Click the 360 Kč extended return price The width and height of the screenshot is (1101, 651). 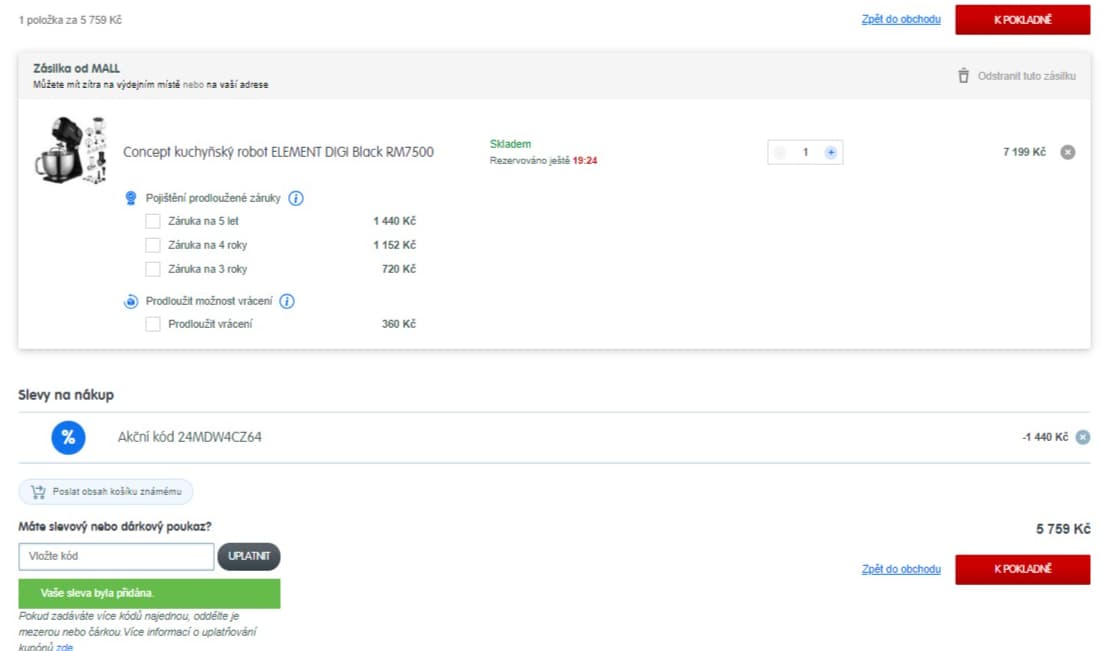[x=398, y=324]
